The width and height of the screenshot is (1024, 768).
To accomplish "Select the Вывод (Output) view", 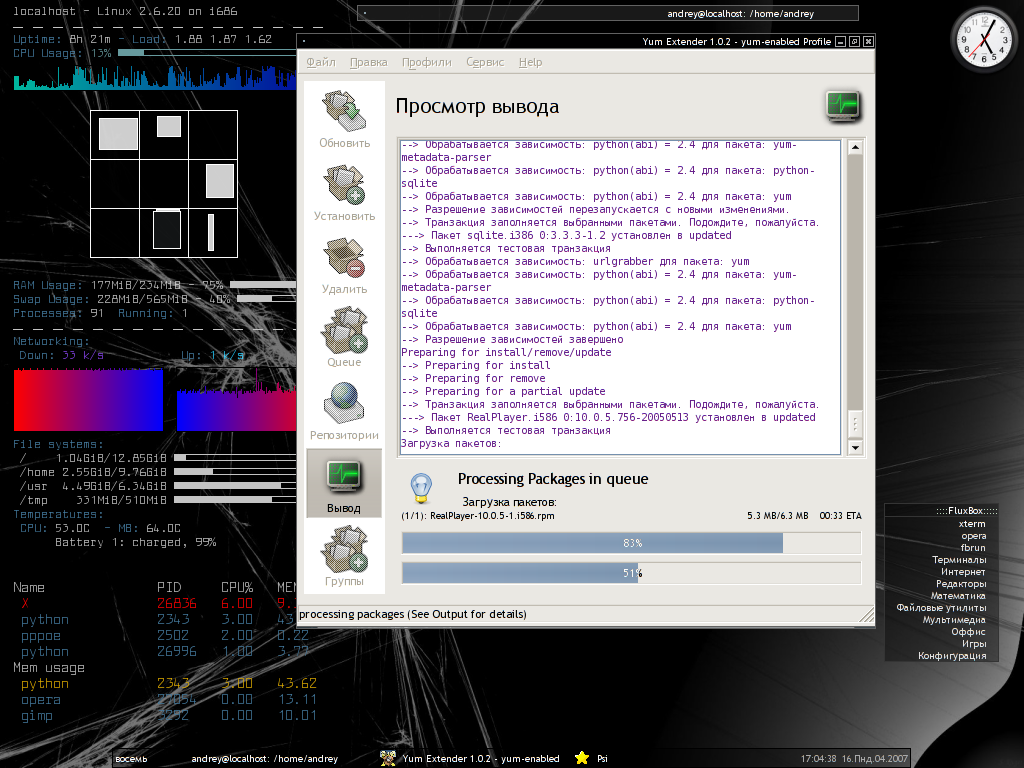I will pyautogui.click(x=344, y=484).
